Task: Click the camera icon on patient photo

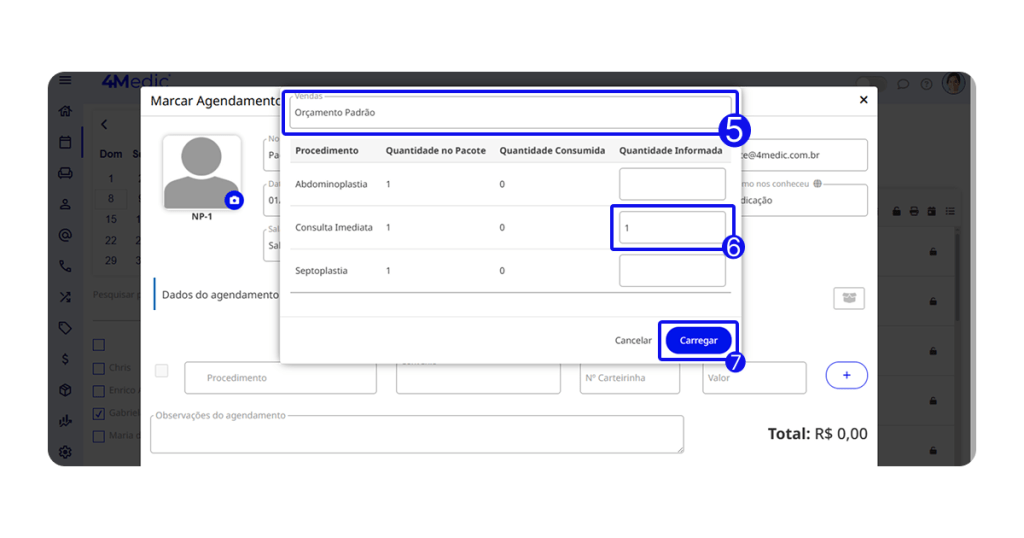Action: (x=234, y=200)
